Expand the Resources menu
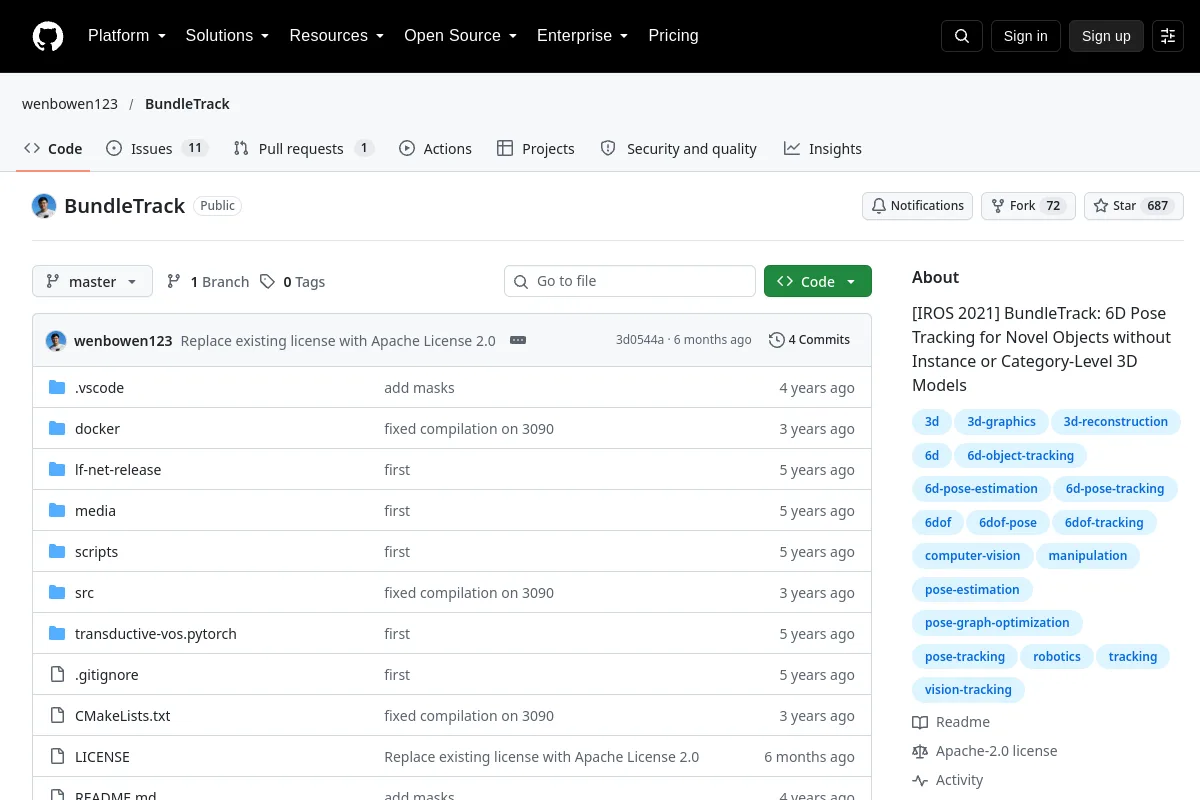Image resolution: width=1200 pixels, height=800 pixels. (x=337, y=36)
